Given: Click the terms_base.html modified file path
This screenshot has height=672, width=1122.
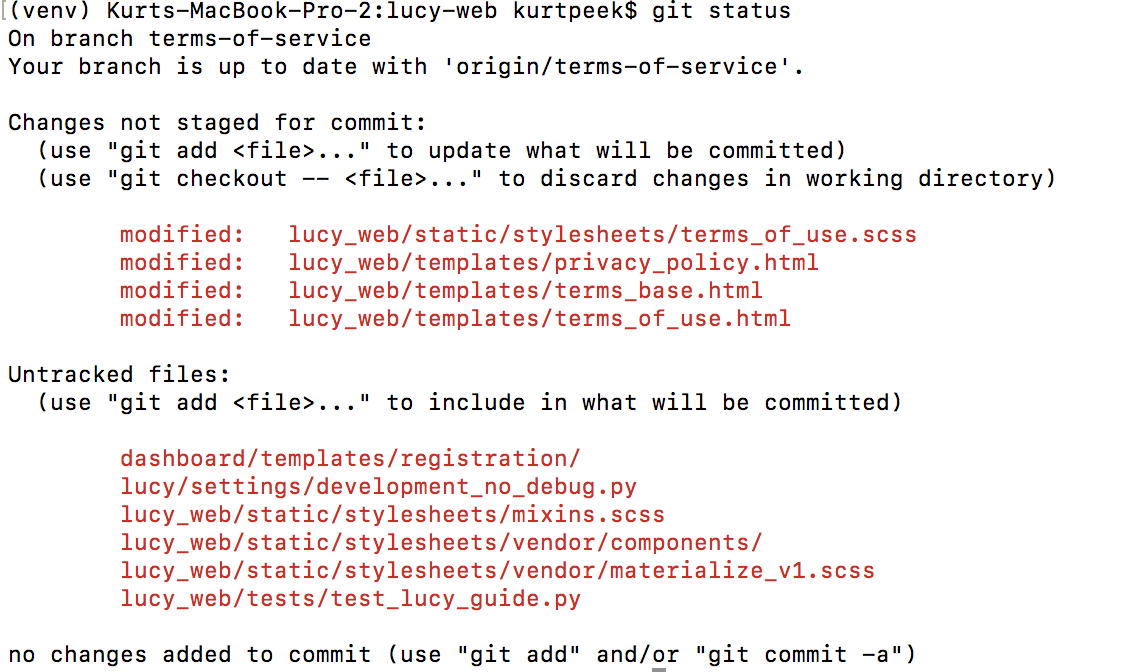Looking at the screenshot, I should pos(525,291).
